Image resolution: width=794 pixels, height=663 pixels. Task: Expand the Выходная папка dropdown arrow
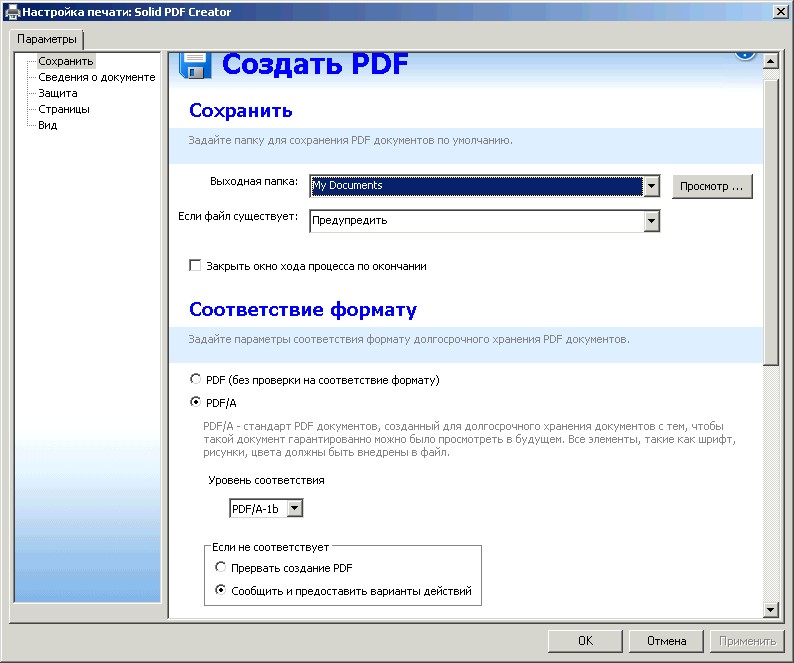[651, 186]
